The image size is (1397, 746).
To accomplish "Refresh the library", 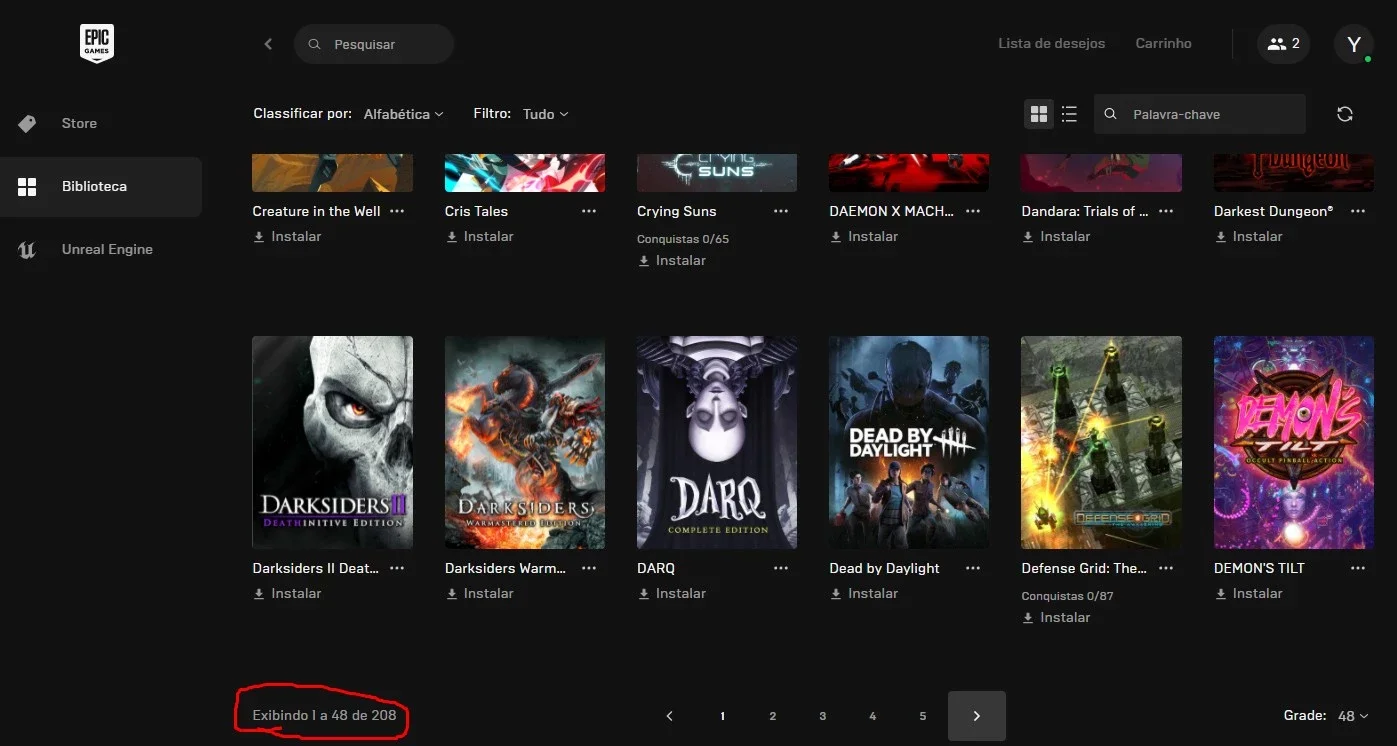I will (x=1345, y=114).
